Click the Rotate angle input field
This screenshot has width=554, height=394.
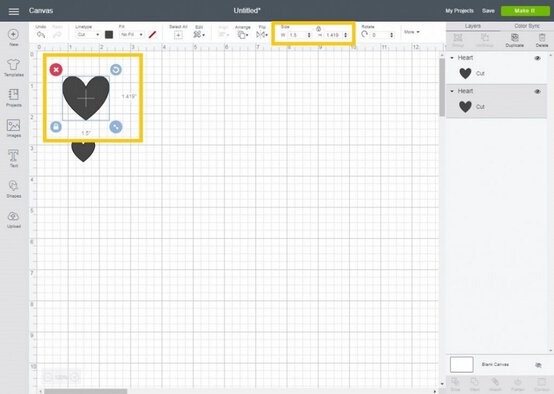[380, 35]
